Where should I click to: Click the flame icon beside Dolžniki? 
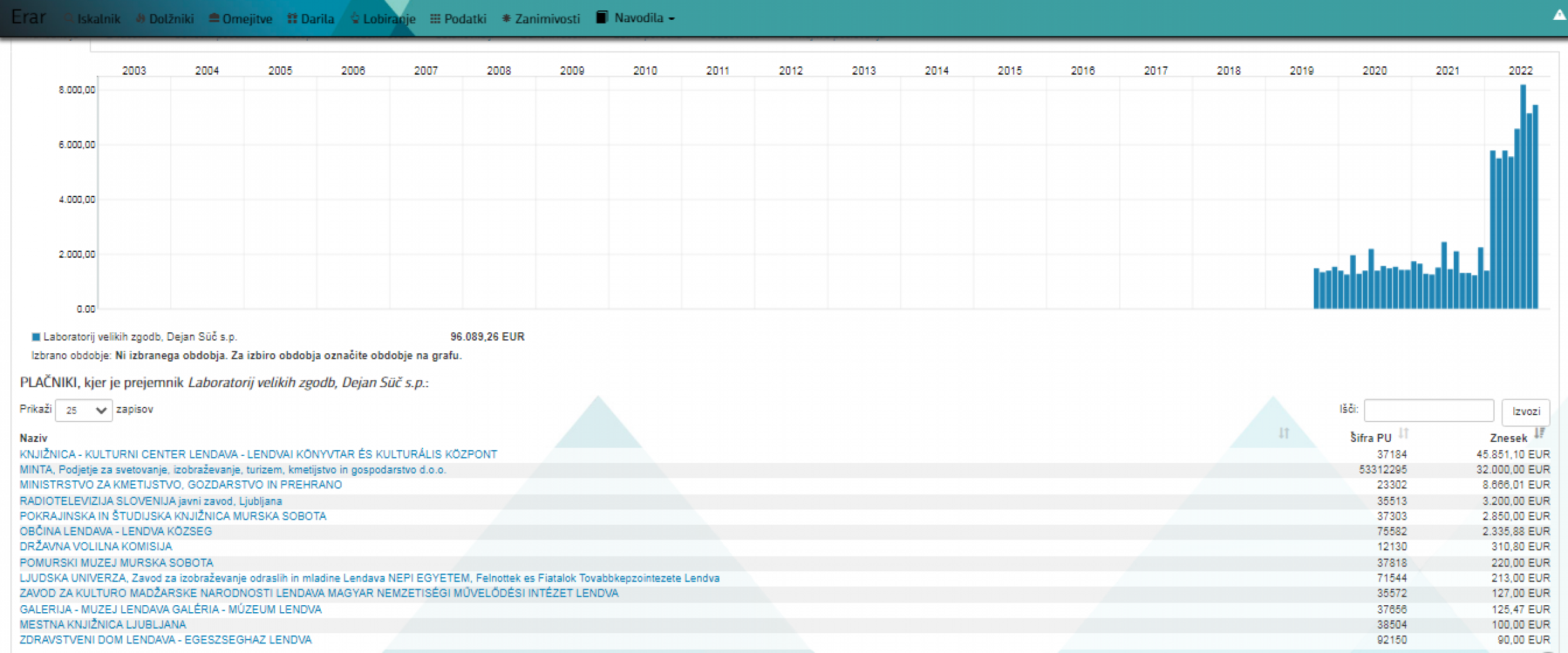tap(140, 18)
